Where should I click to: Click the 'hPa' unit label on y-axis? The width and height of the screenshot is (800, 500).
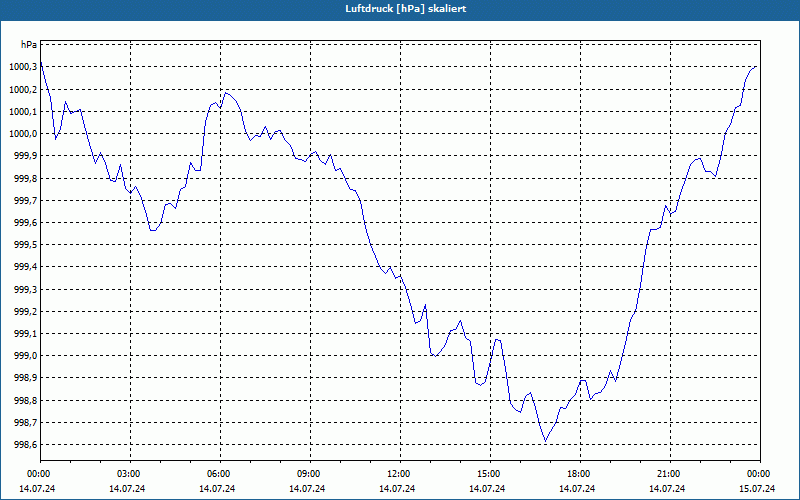29,45
